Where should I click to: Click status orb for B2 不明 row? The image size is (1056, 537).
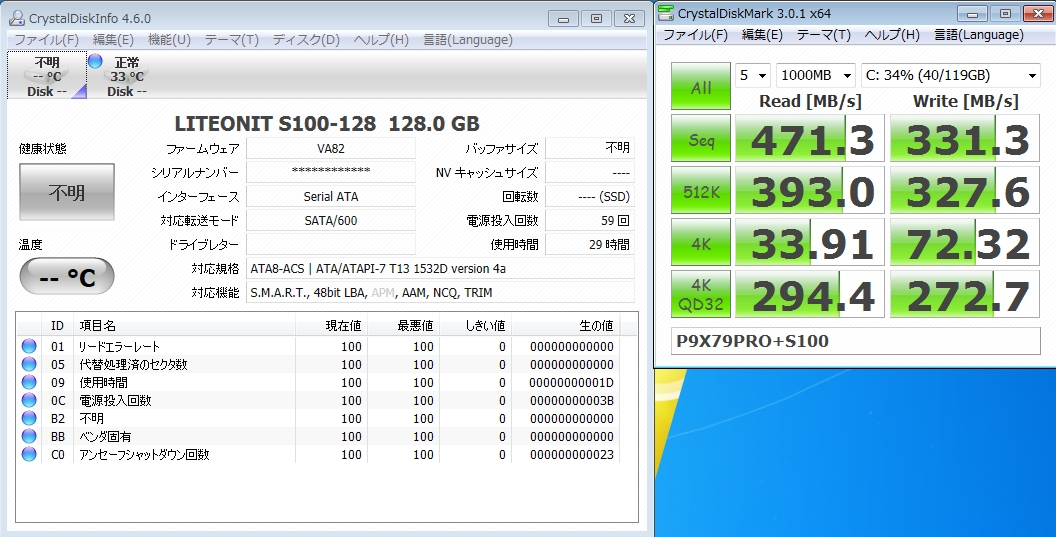click(28, 418)
